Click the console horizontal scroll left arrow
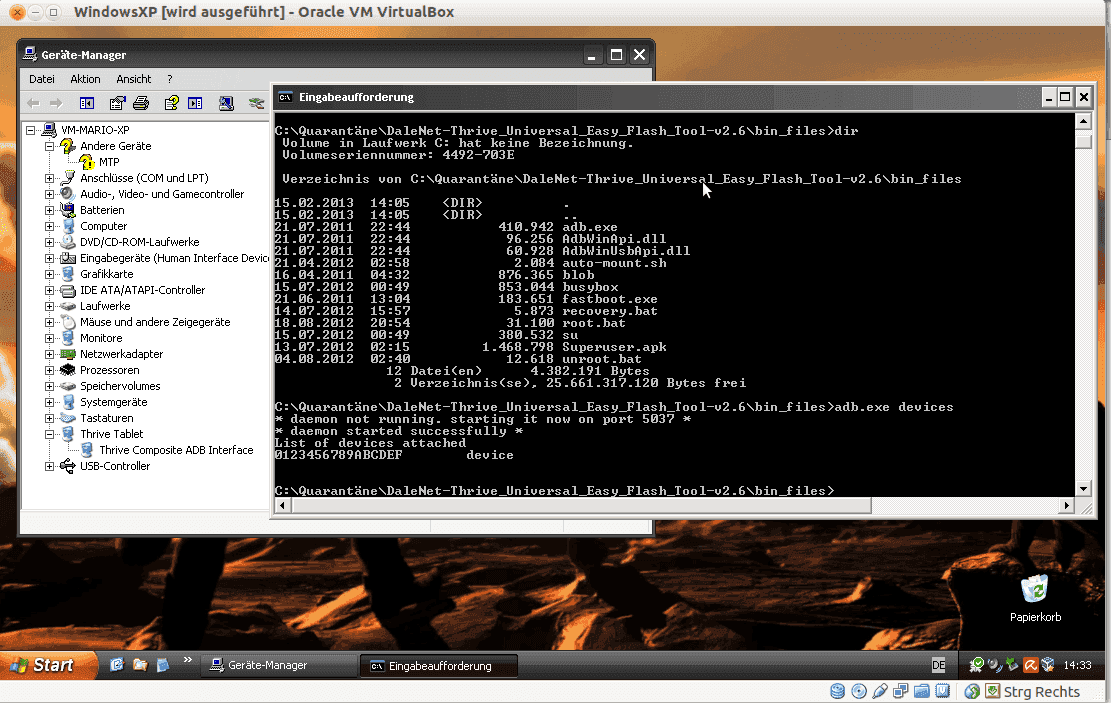1111x703 pixels. pyautogui.click(x=283, y=505)
